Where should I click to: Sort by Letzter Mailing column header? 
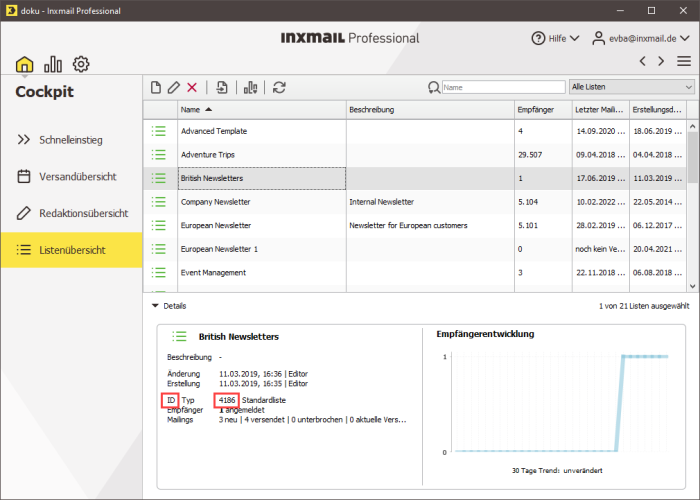600,109
